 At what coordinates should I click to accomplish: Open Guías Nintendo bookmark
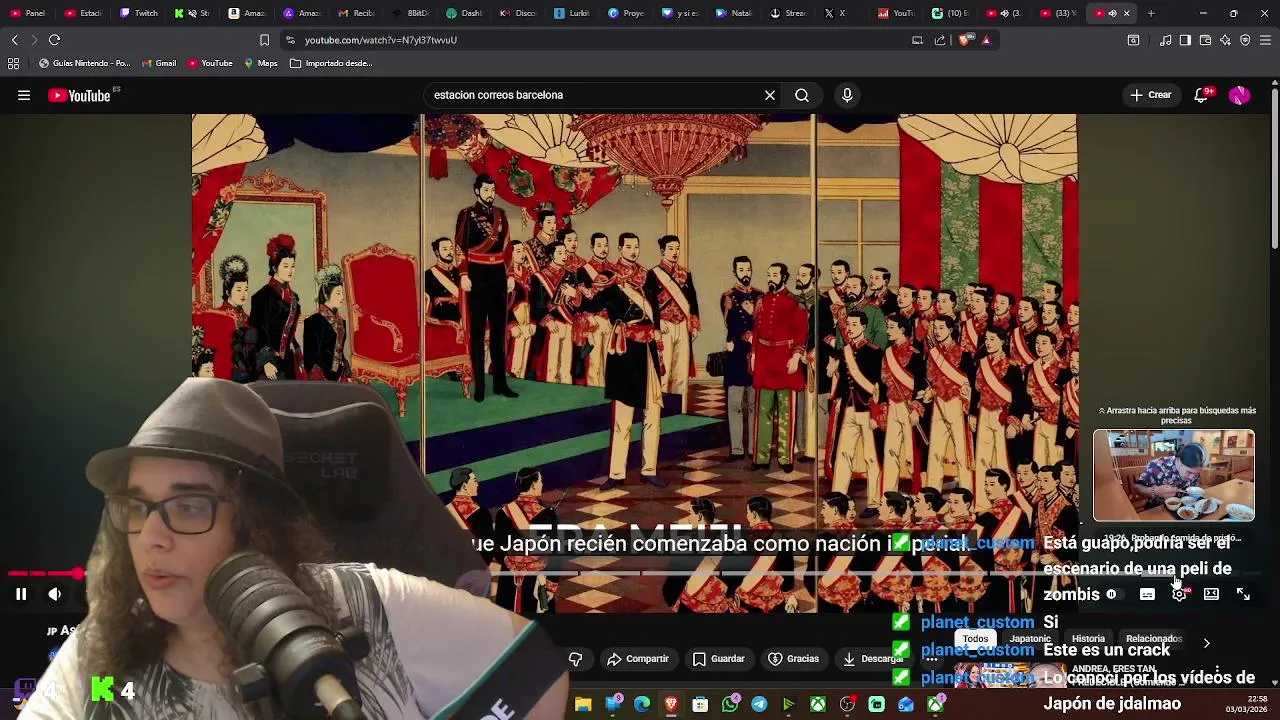85,63
